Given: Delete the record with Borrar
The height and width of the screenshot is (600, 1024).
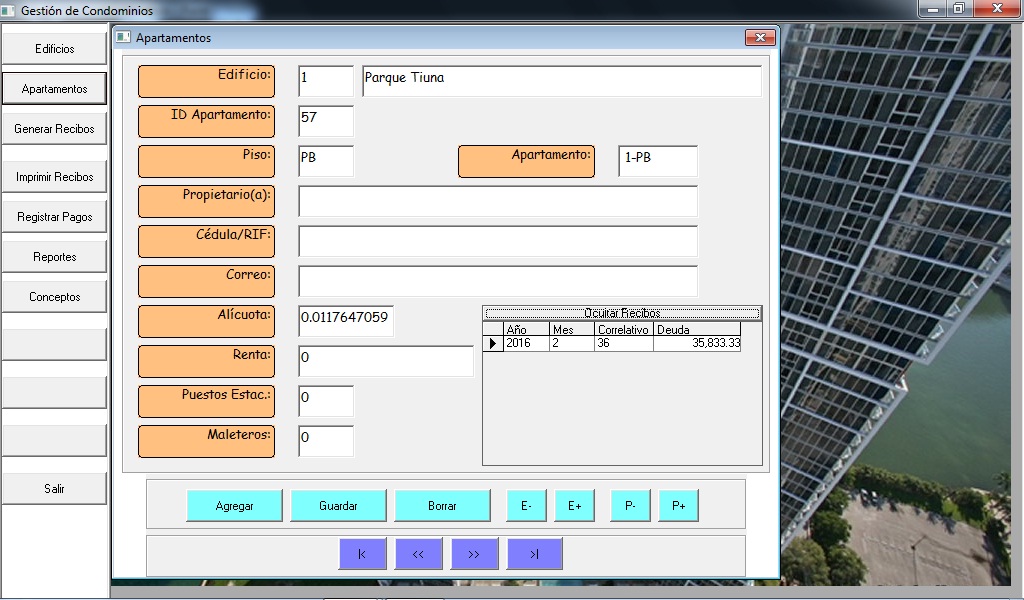Looking at the screenshot, I should 442,506.
